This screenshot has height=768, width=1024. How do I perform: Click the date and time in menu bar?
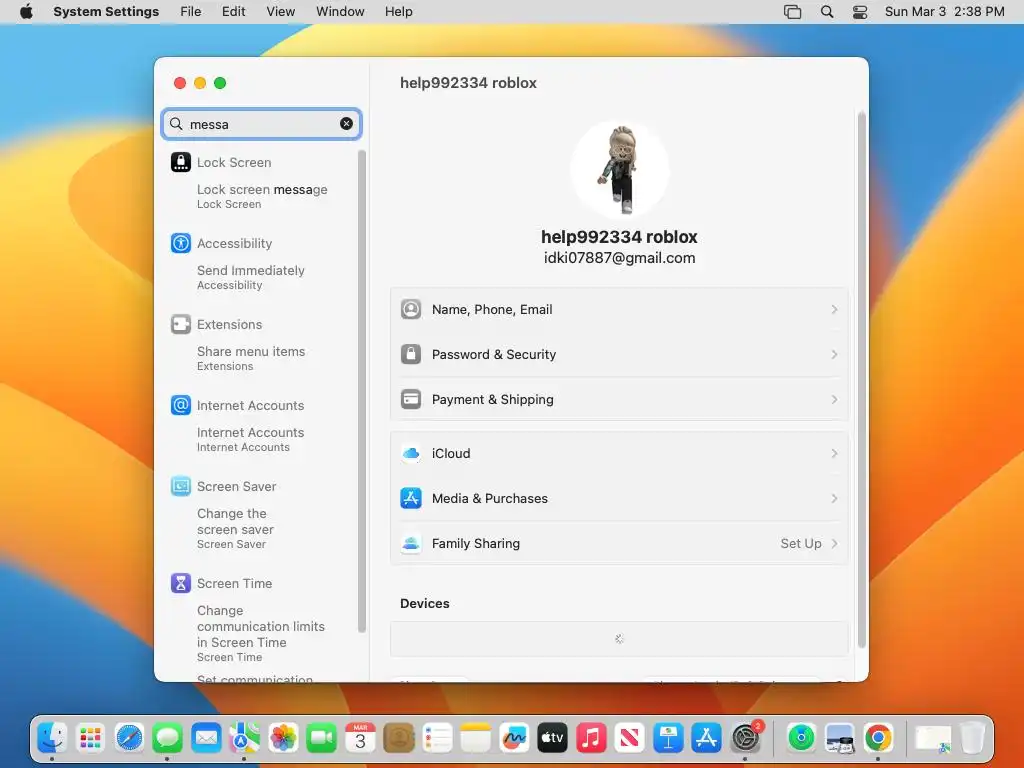[944, 12]
